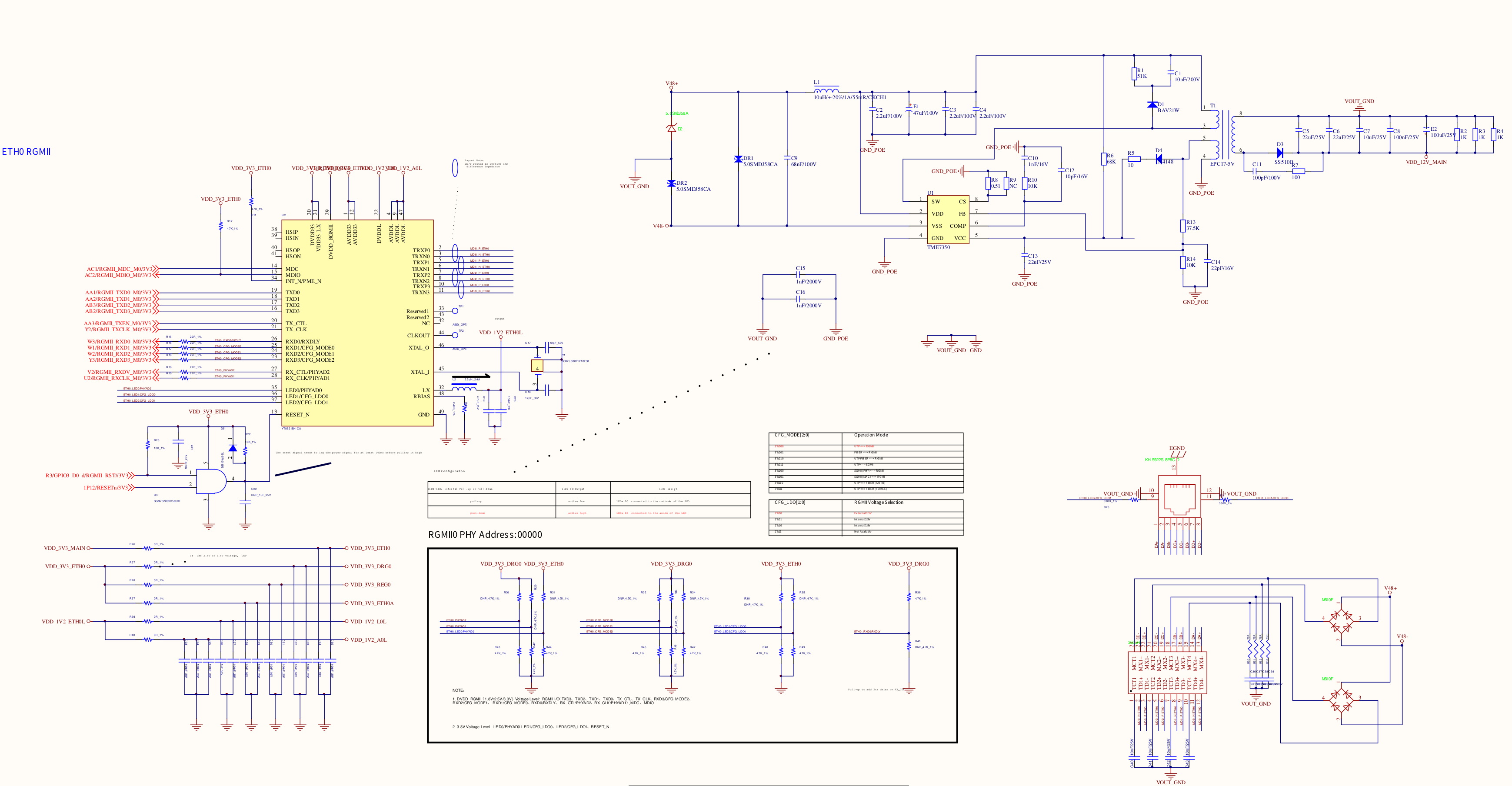Select the 5.0SMDJ58CA TVS diode DR1

tap(738, 159)
